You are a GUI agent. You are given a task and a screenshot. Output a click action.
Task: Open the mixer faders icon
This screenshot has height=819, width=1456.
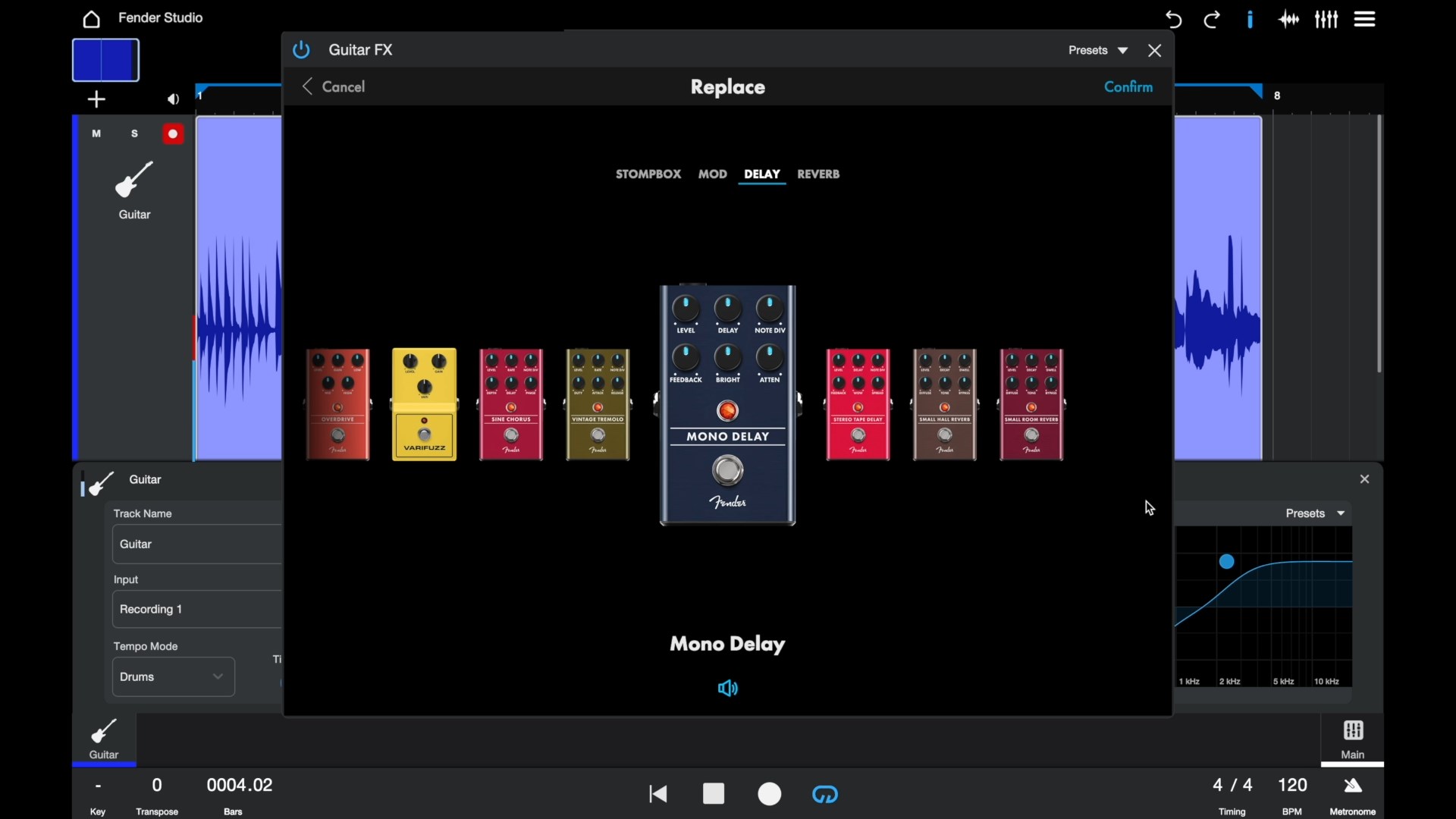pos(1327,20)
